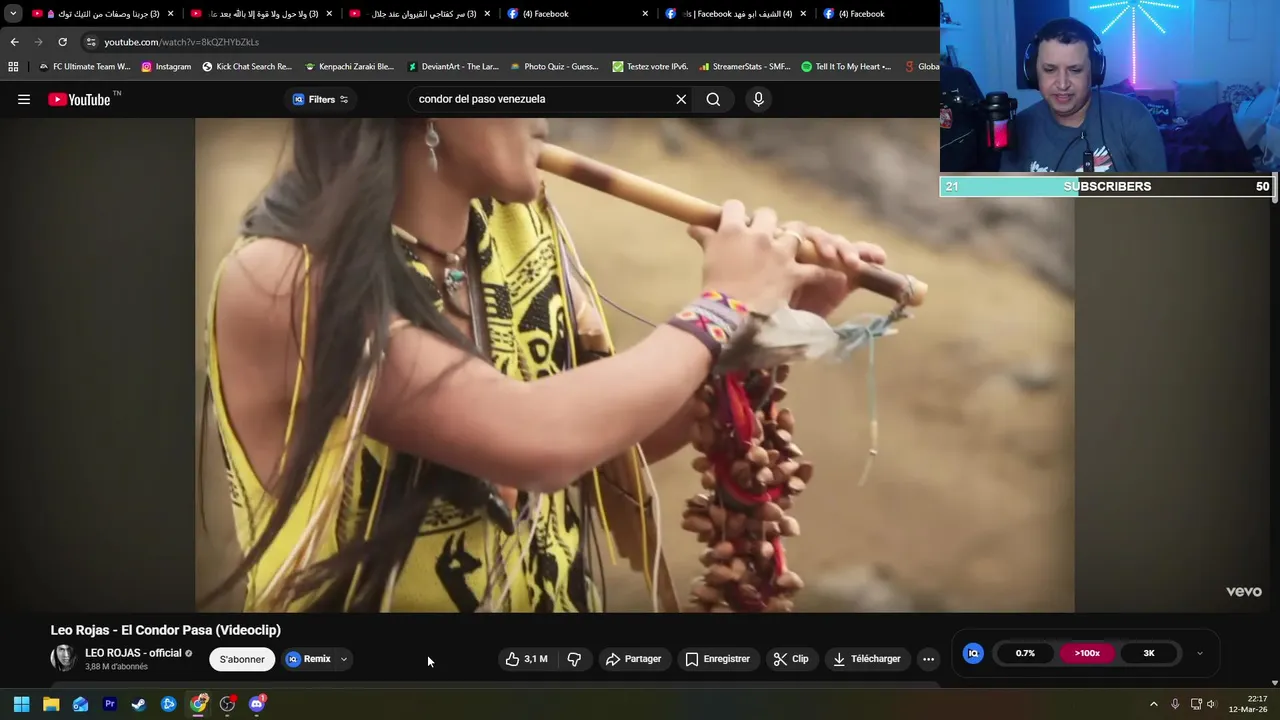Screen dimensions: 1280x720
Task: Open the Kenpachi Zaraki Ble... bookmark
Action: click(349, 67)
